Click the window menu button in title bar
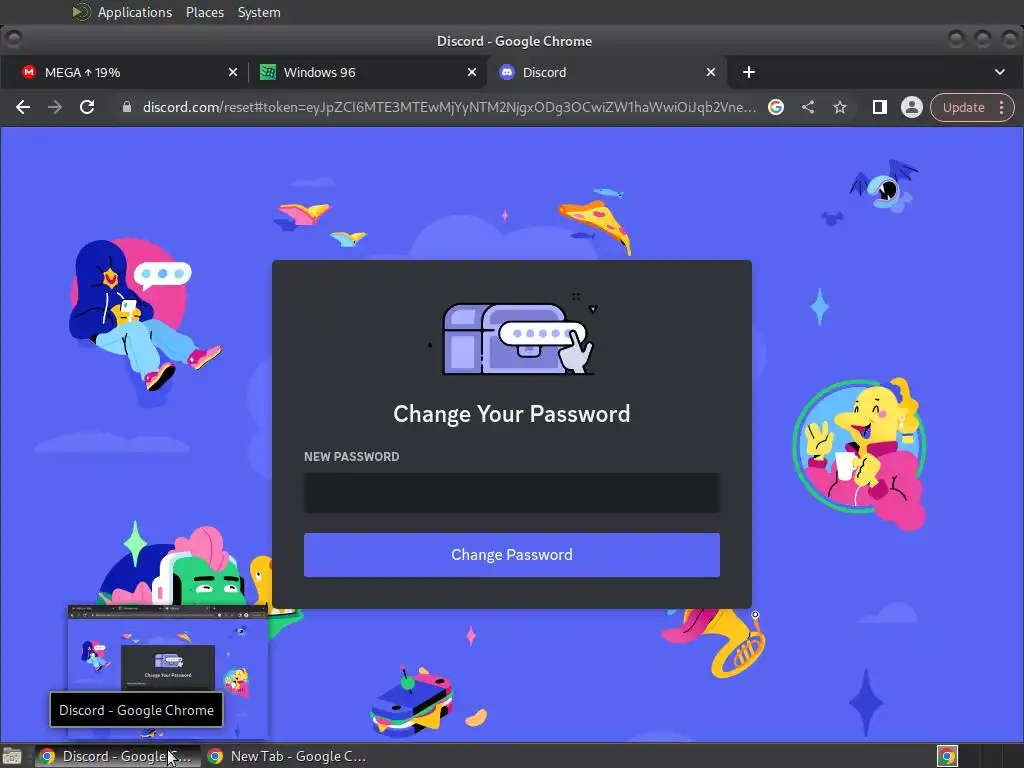 click(13, 40)
